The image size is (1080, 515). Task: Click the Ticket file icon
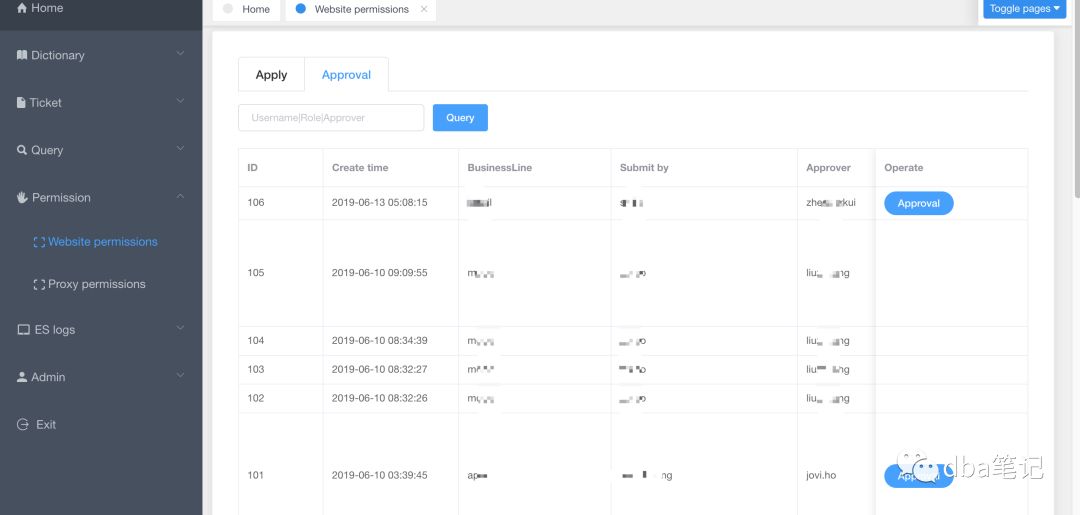coord(22,103)
